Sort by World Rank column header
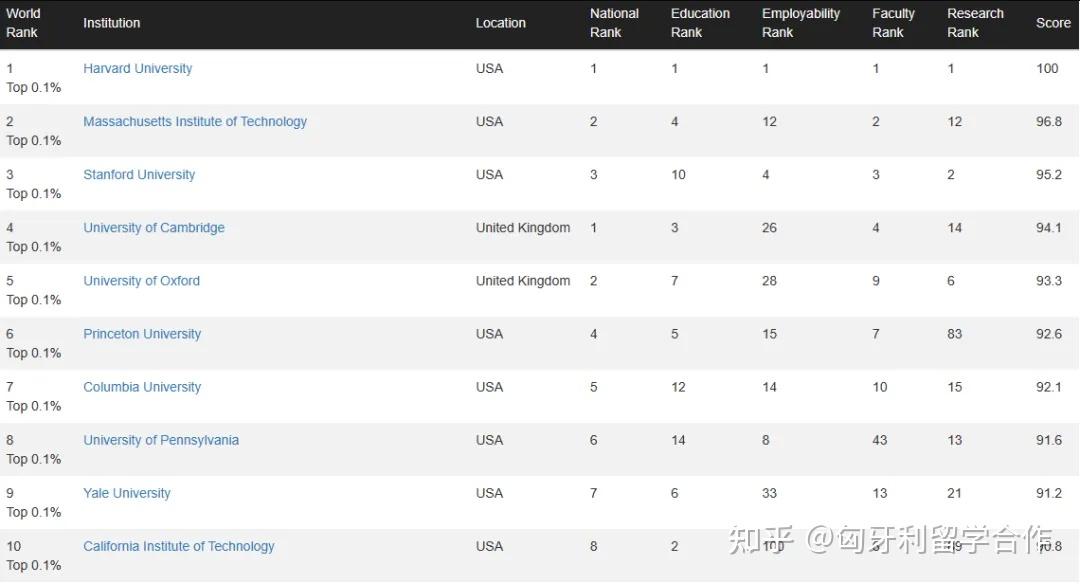 (23, 23)
